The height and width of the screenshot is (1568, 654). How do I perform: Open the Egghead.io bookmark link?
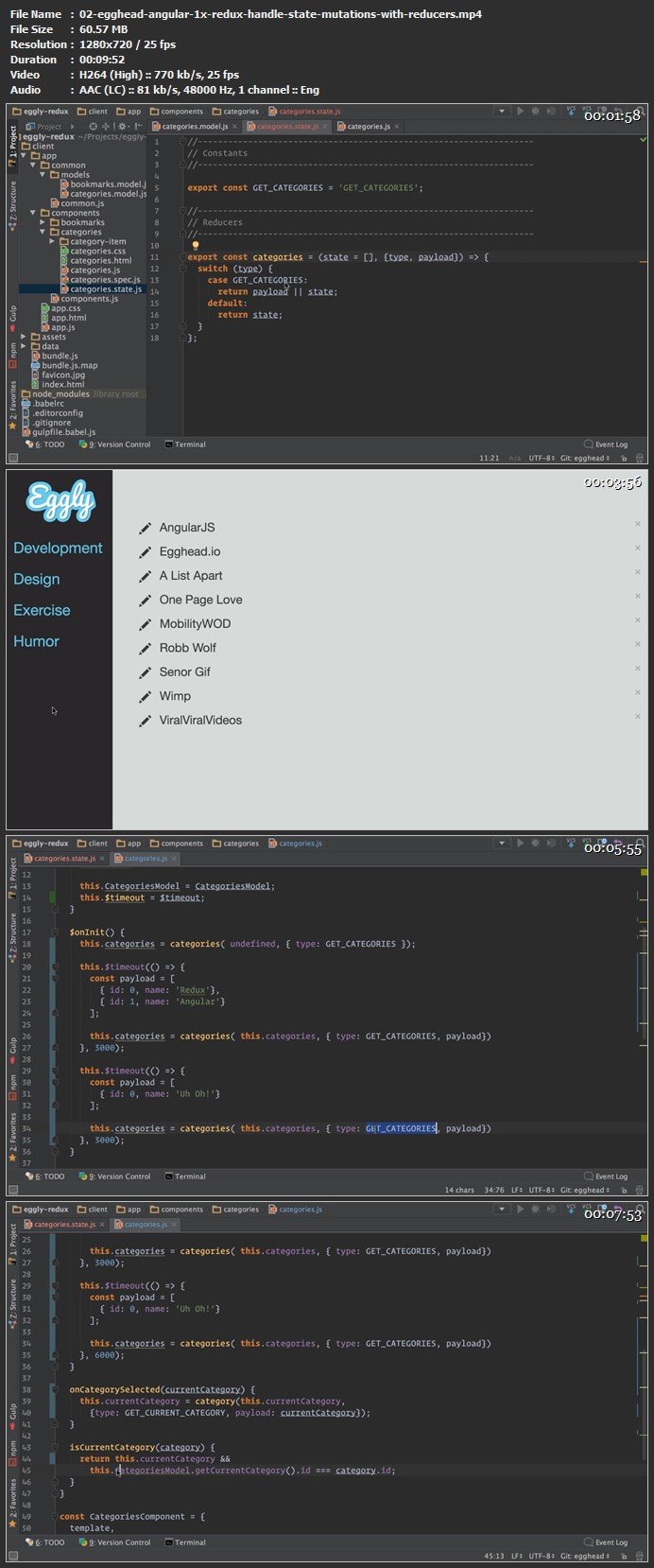point(190,551)
